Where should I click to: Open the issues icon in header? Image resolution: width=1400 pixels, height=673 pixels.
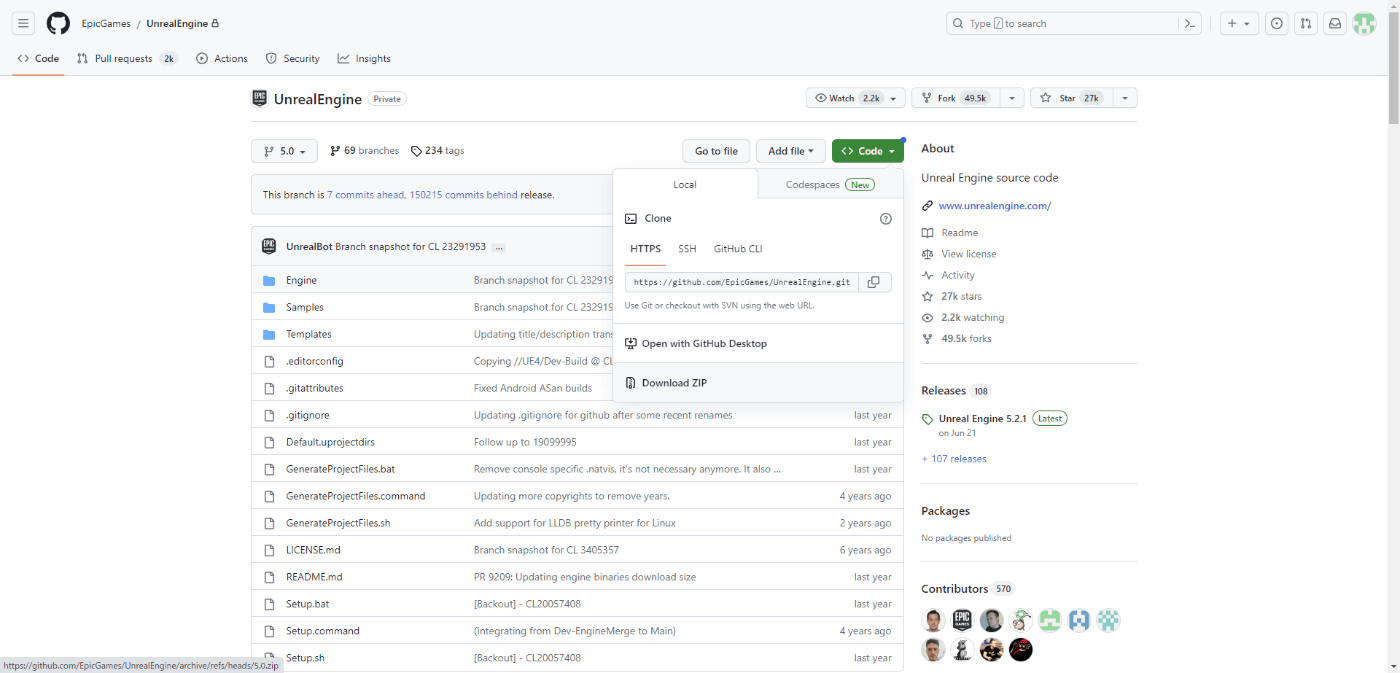[1277, 23]
